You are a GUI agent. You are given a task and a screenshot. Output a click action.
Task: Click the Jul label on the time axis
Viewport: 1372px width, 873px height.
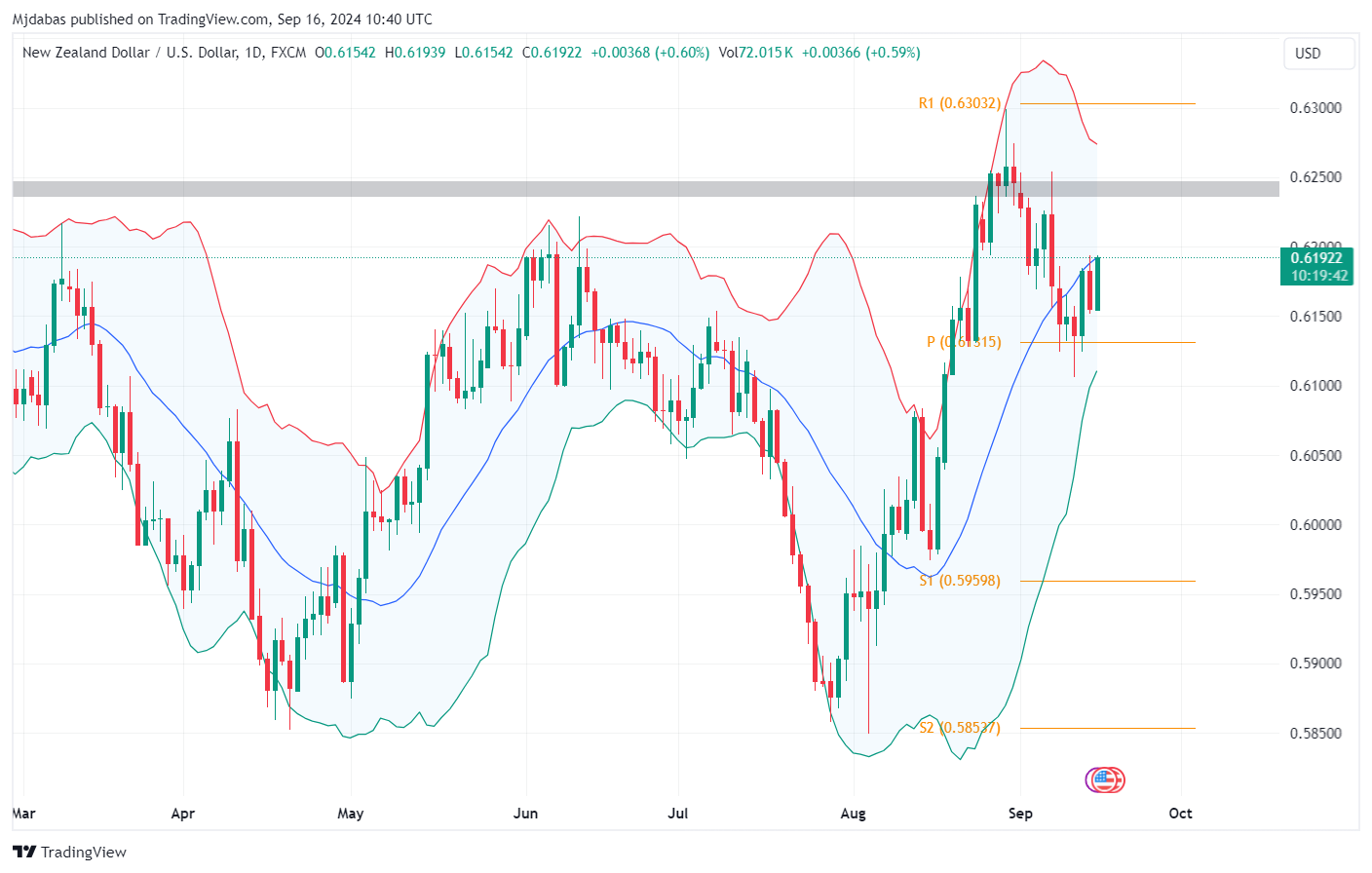tap(678, 814)
